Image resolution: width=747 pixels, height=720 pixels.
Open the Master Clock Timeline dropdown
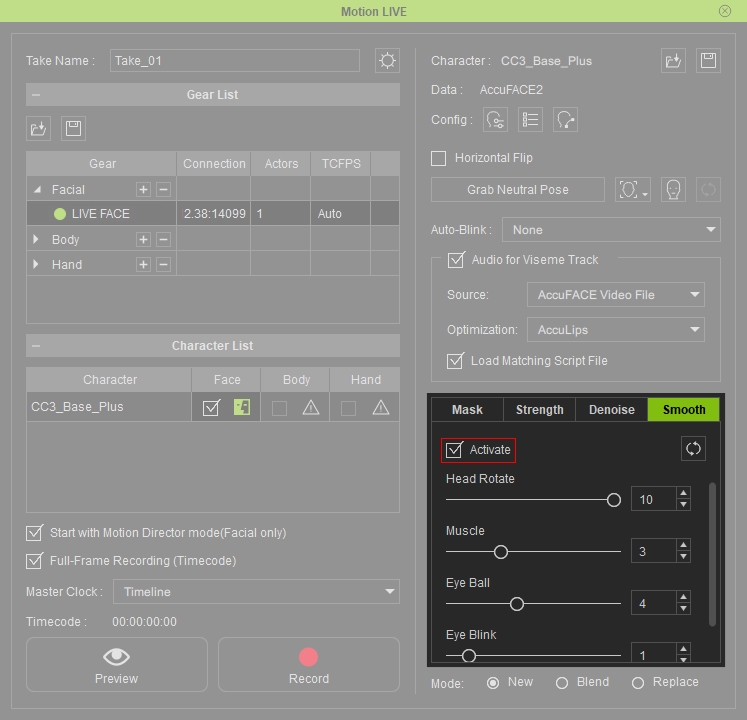pos(256,591)
